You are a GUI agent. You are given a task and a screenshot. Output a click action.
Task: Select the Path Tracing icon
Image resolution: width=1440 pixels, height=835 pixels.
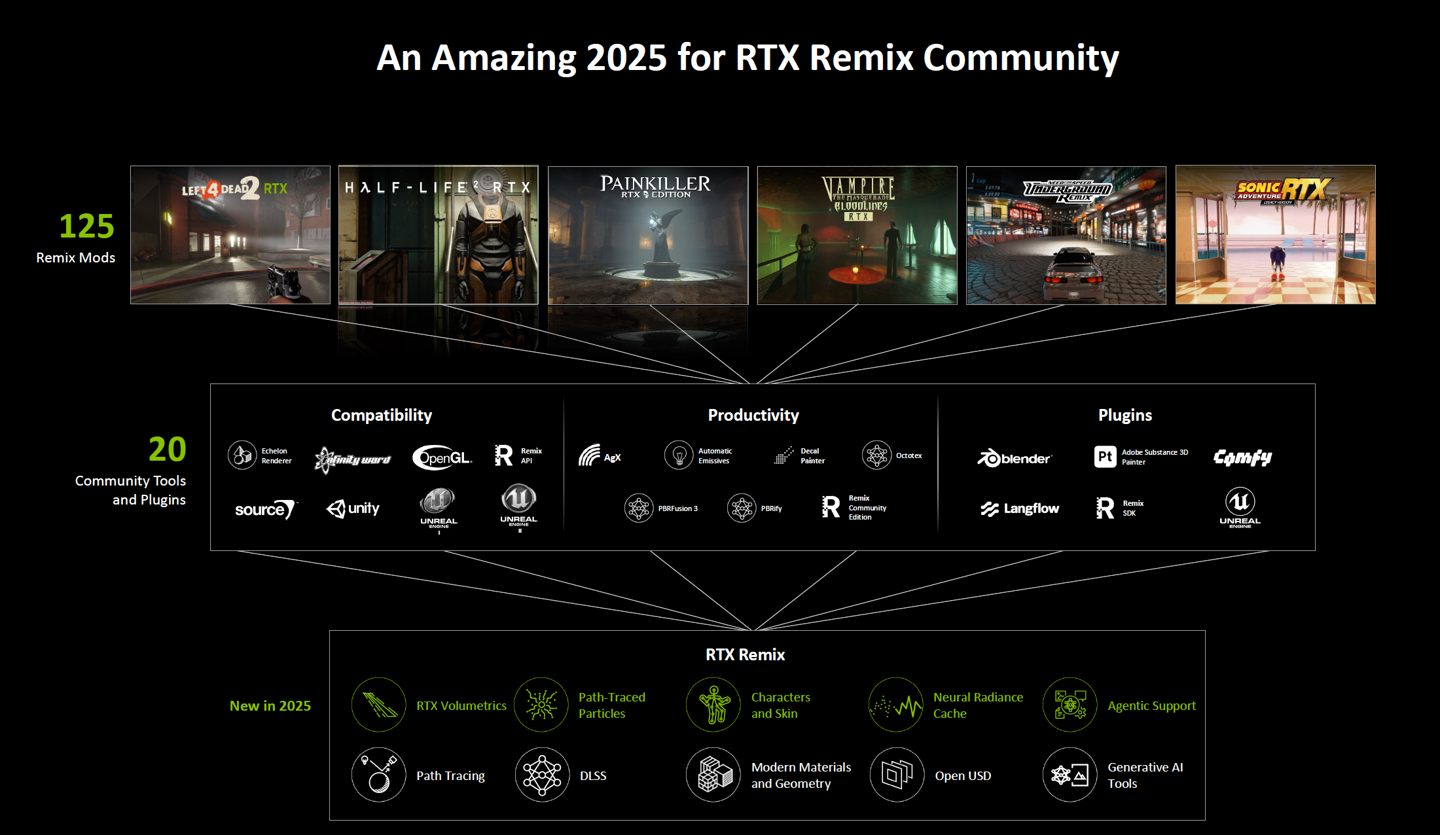(x=378, y=775)
